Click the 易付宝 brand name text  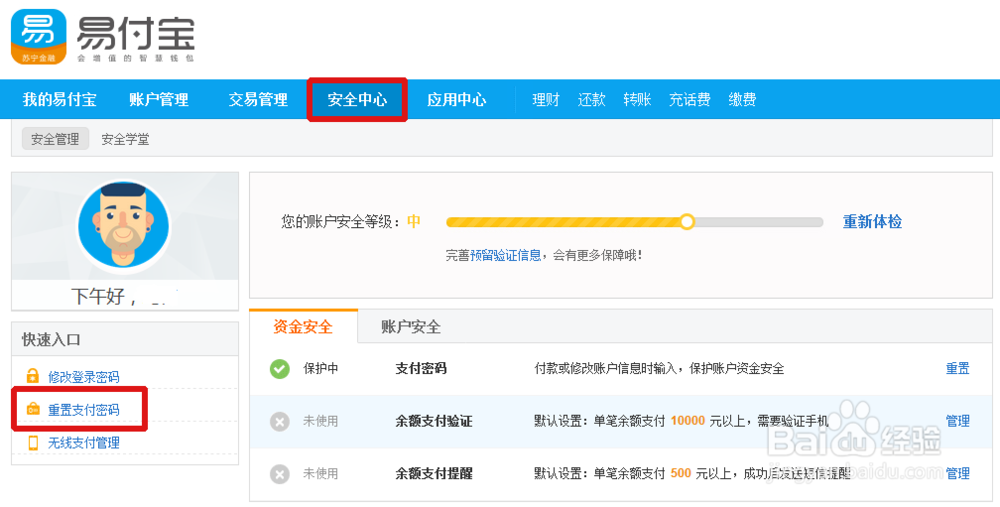pos(136,32)
